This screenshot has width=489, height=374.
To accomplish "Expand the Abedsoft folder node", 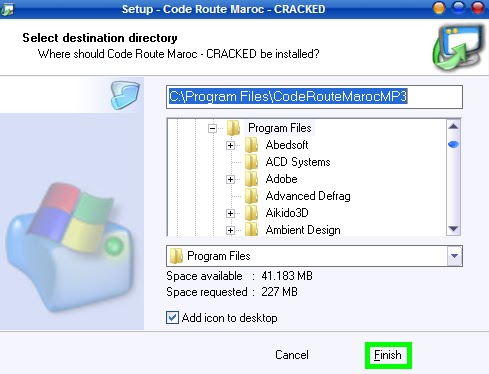I will tap(230, 145).
